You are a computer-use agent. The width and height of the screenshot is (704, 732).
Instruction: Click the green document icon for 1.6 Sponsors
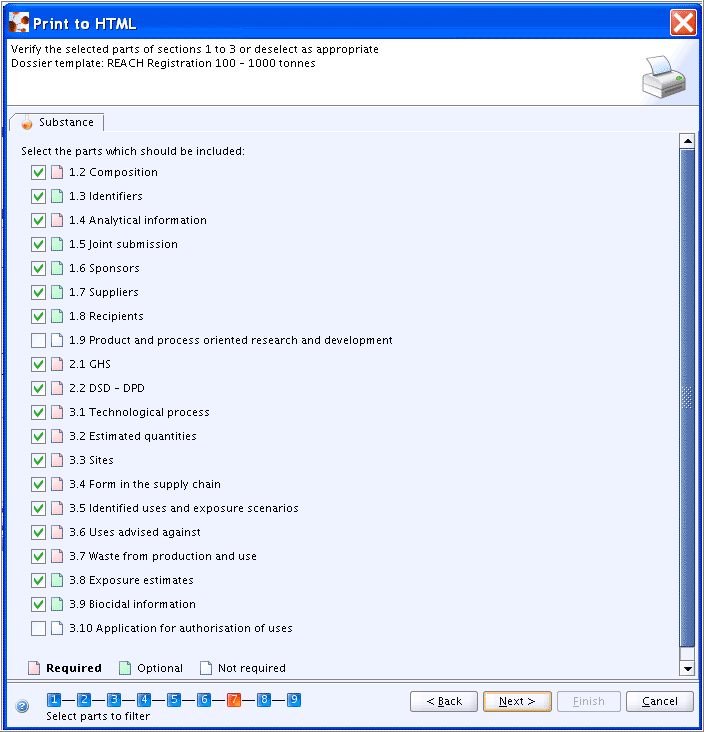57,268
